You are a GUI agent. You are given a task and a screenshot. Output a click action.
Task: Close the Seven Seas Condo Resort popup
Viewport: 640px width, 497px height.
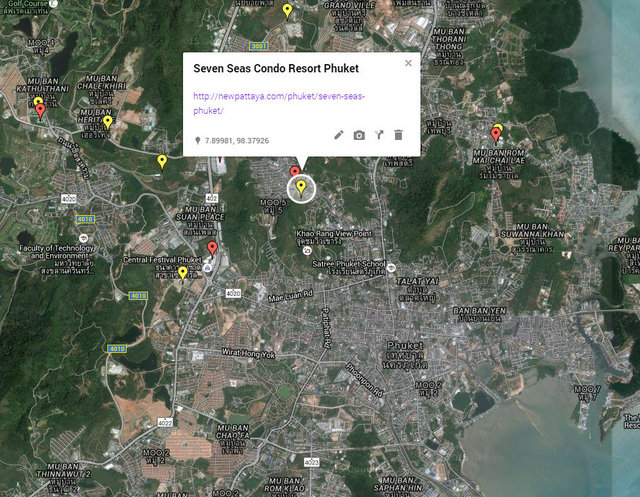(x=408, y=63)
